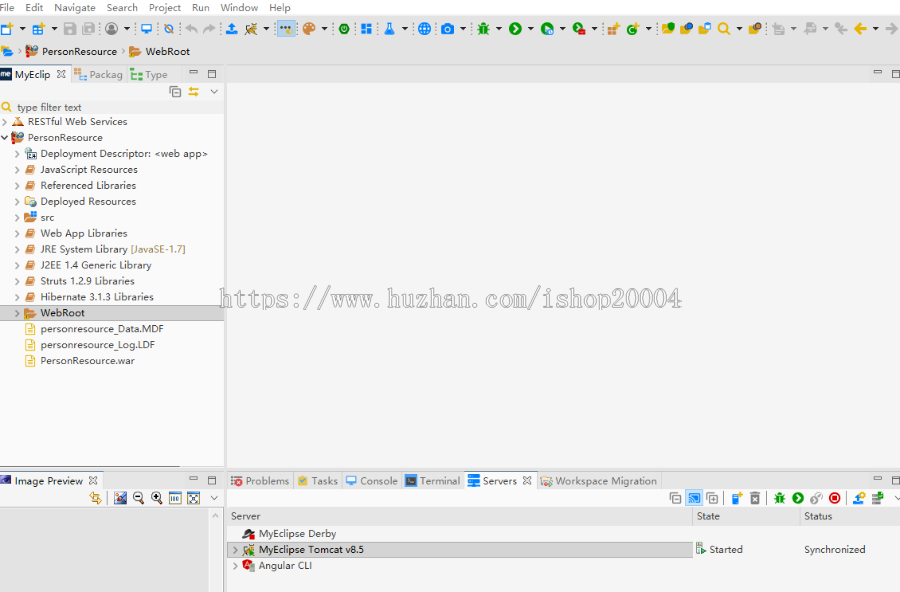Switch to the Terminal tab
This screenshot has height=592, width=900.
coord(433,481)
